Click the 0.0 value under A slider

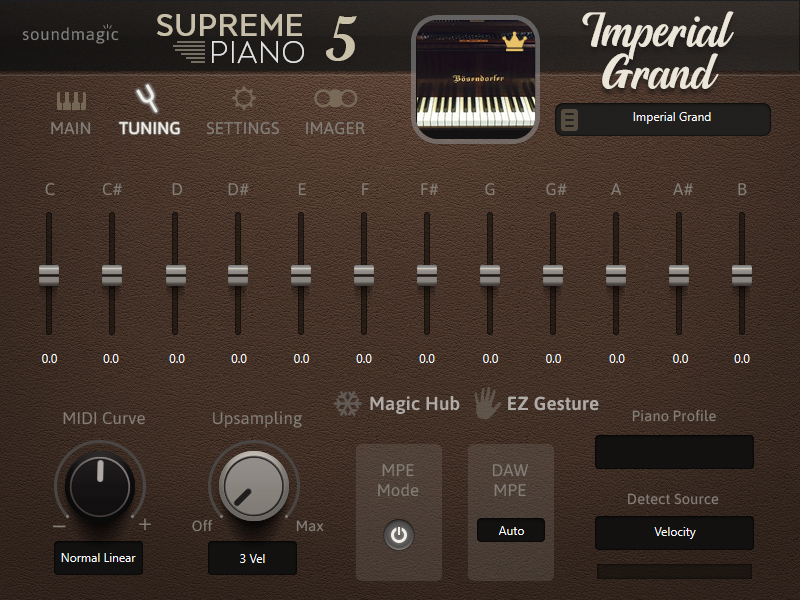617,359
